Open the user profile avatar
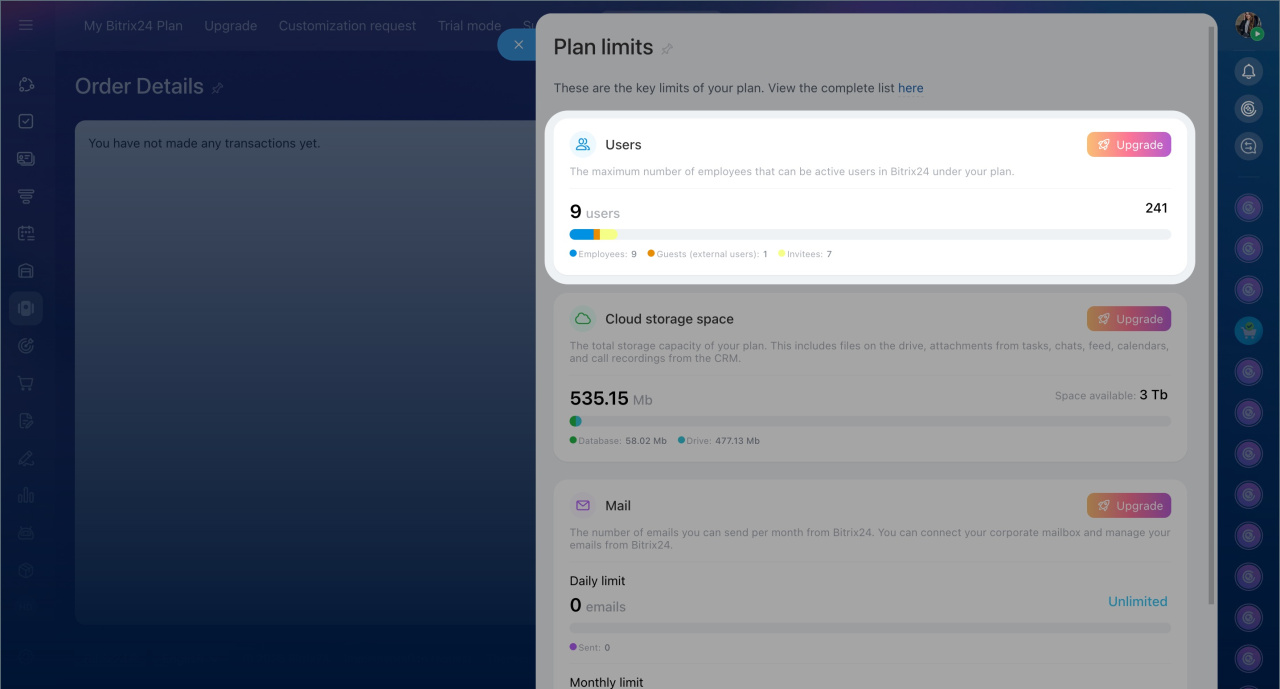1280x689 pixels. point(1248,25)
